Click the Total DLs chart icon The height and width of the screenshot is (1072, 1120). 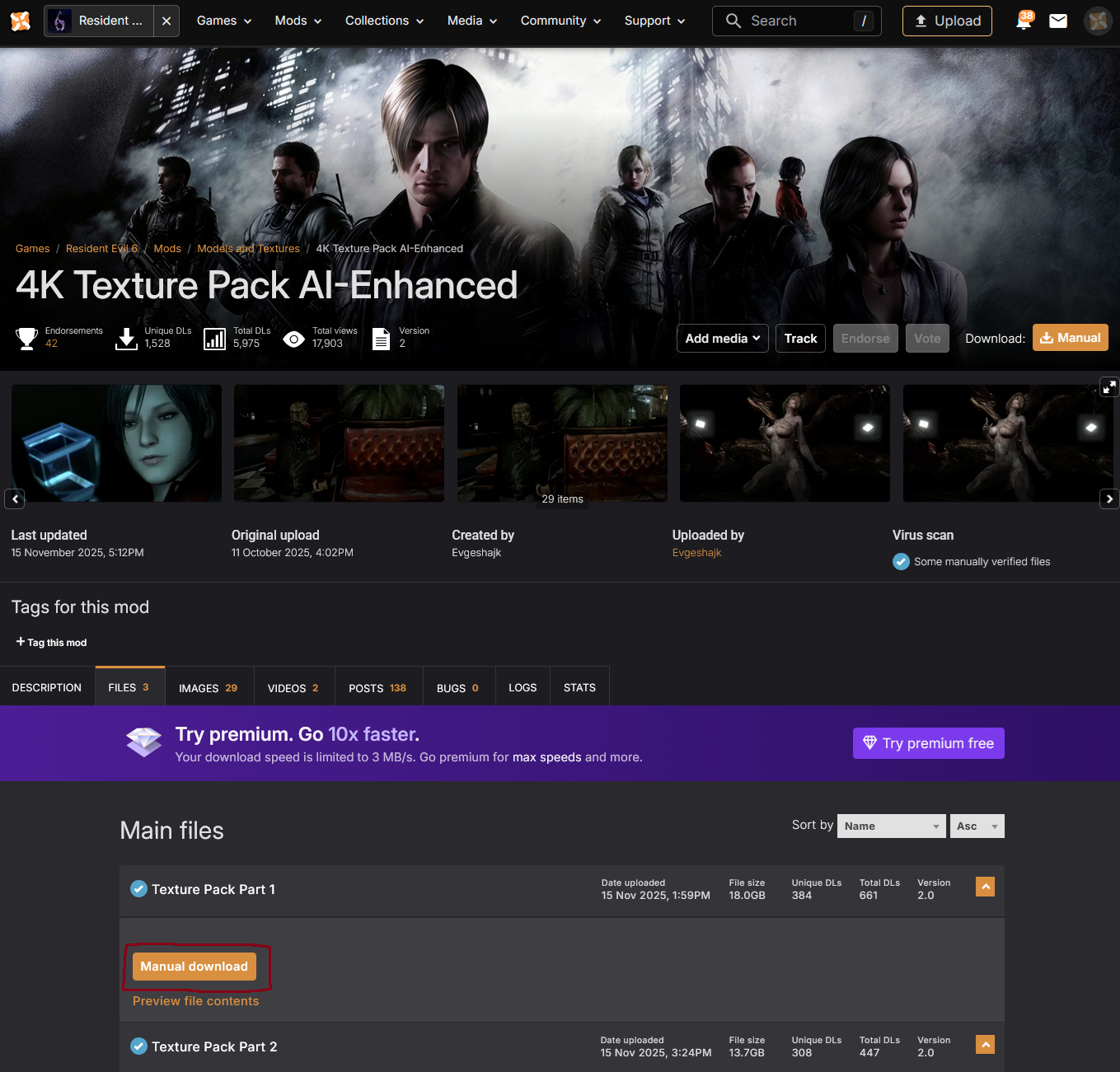pos(214,339)
